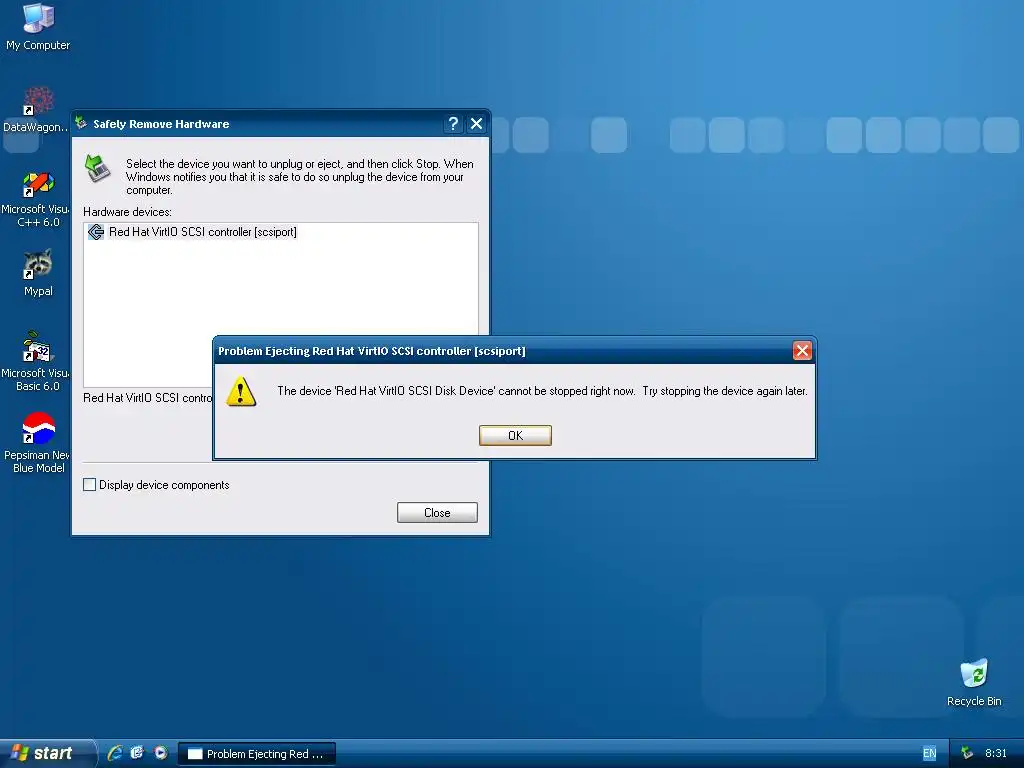Click the yellow warning icon in error dialog
Viewport: 1024px width, 768px height.
(x=241, y=391)
